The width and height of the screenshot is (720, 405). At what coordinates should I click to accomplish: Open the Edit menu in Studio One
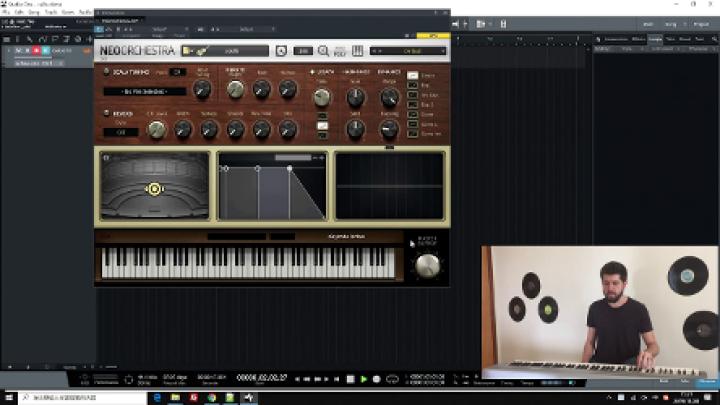point(19,12)
